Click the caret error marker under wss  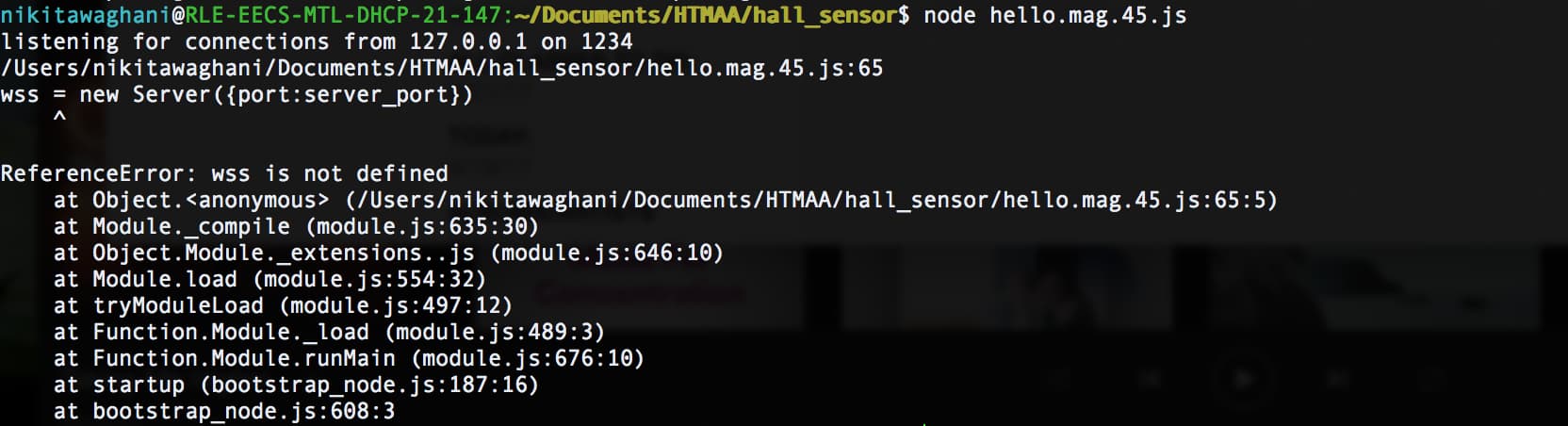pos(59,117)
